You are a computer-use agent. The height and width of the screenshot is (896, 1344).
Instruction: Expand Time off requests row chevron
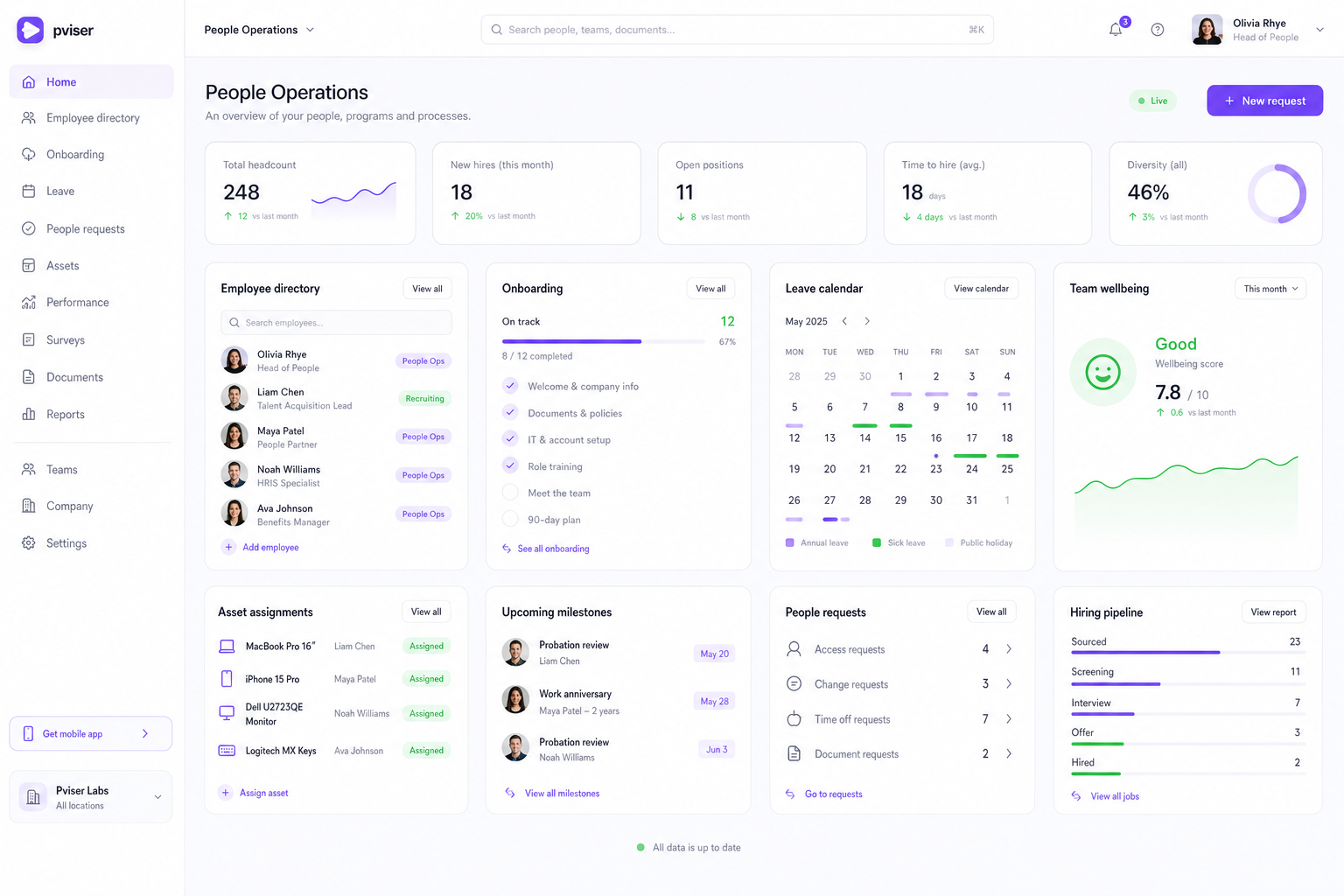pos(1009,718)
